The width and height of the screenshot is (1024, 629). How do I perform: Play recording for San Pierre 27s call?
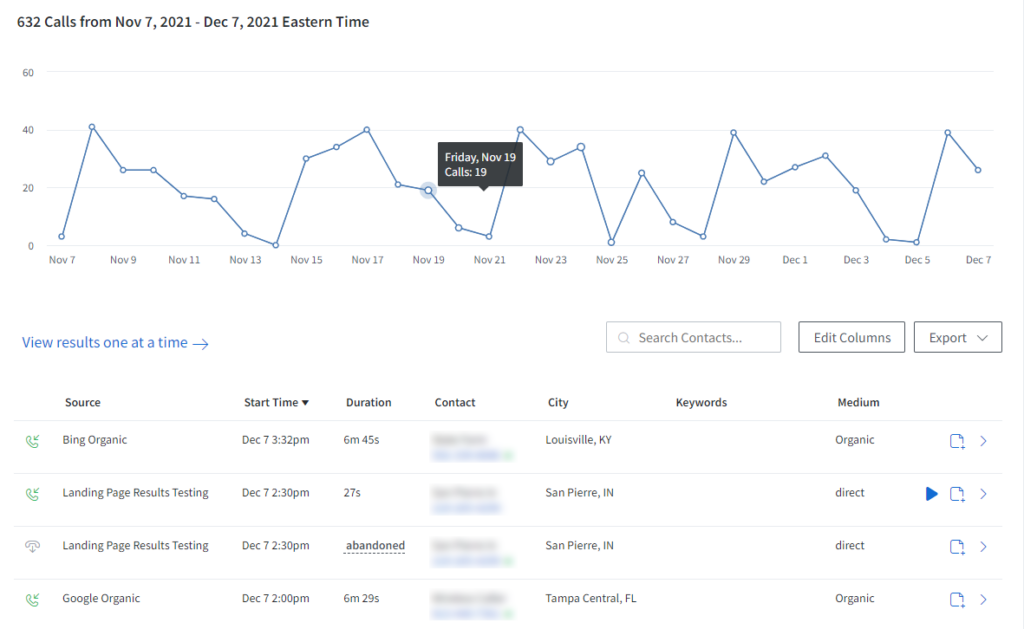932,494
